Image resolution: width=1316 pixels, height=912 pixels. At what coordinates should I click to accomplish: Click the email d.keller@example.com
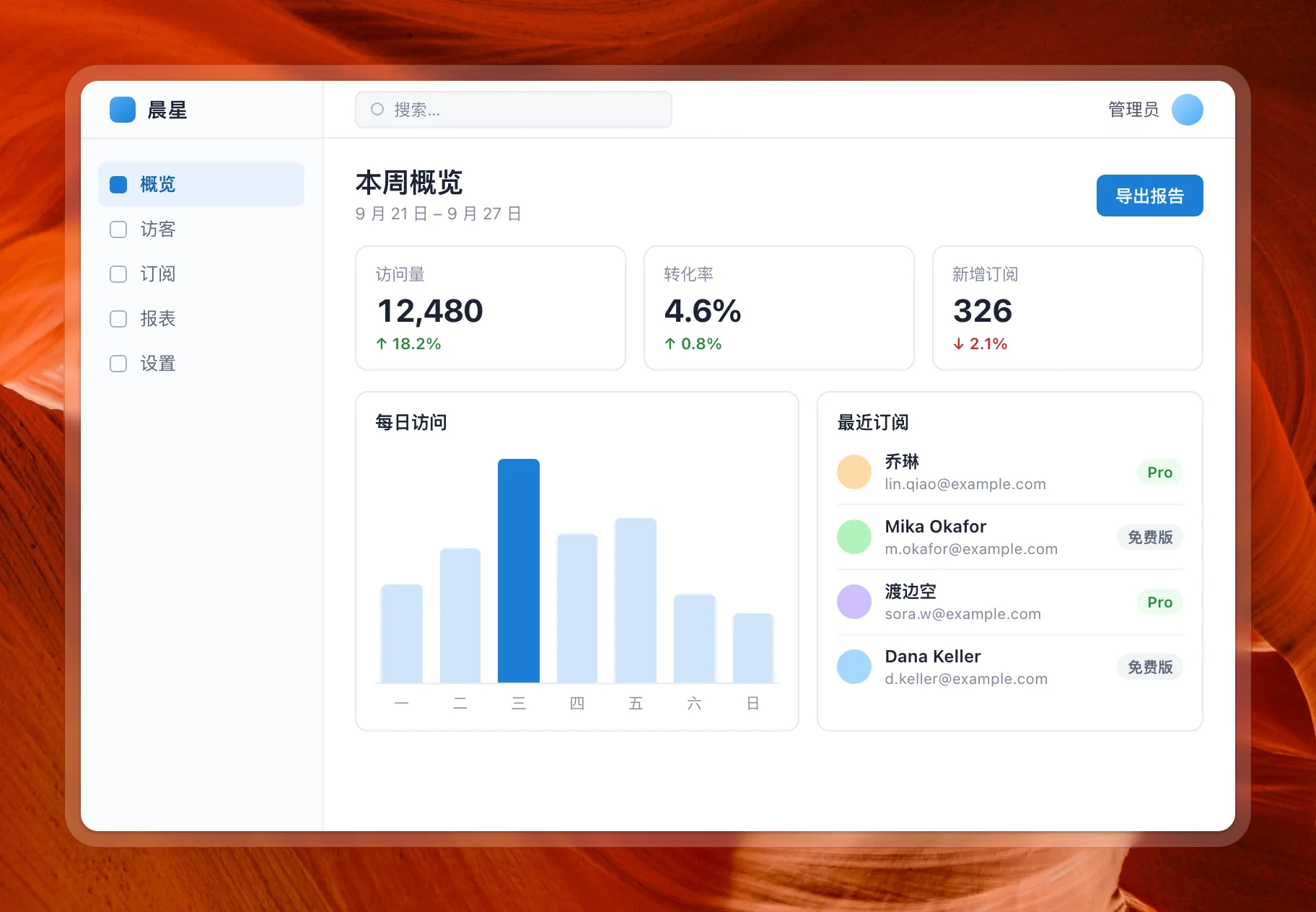point(966,679)
